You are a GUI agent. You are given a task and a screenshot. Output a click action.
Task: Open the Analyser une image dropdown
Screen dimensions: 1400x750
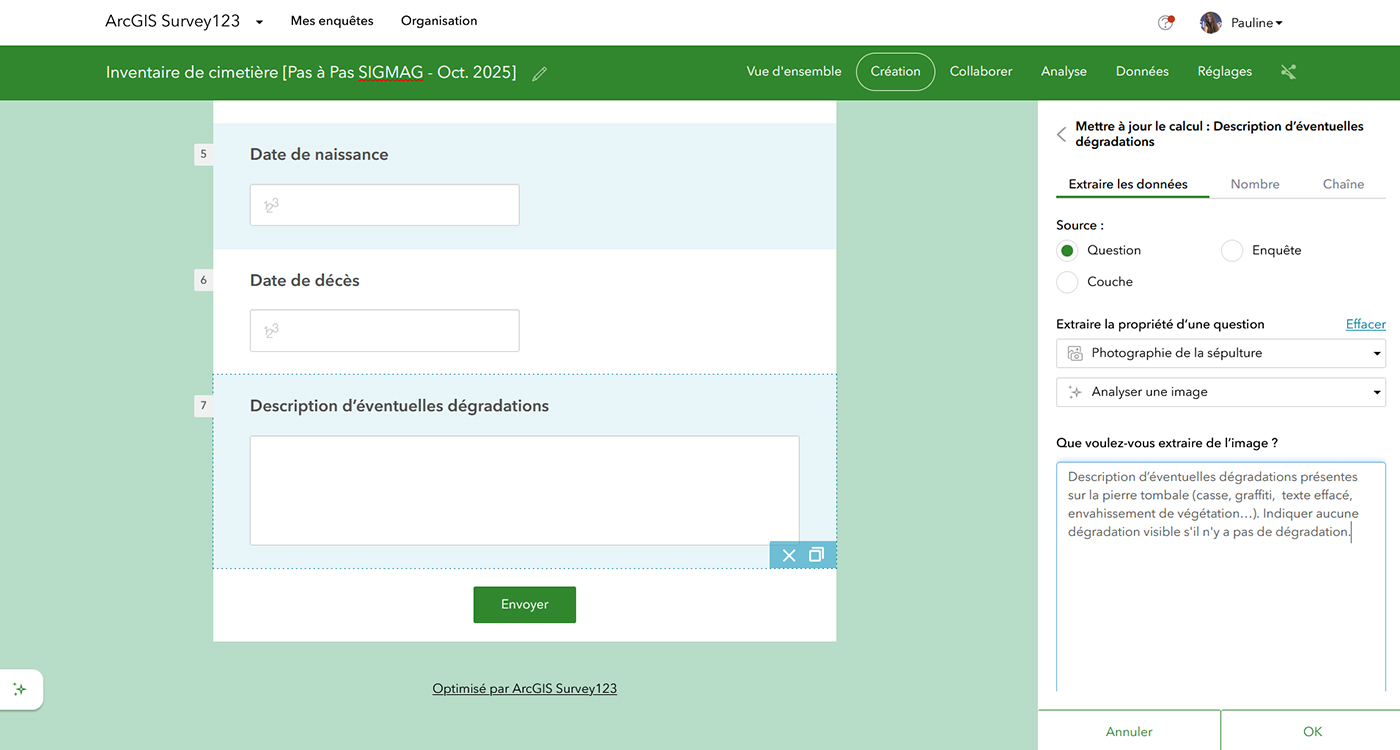point(1220,392)
